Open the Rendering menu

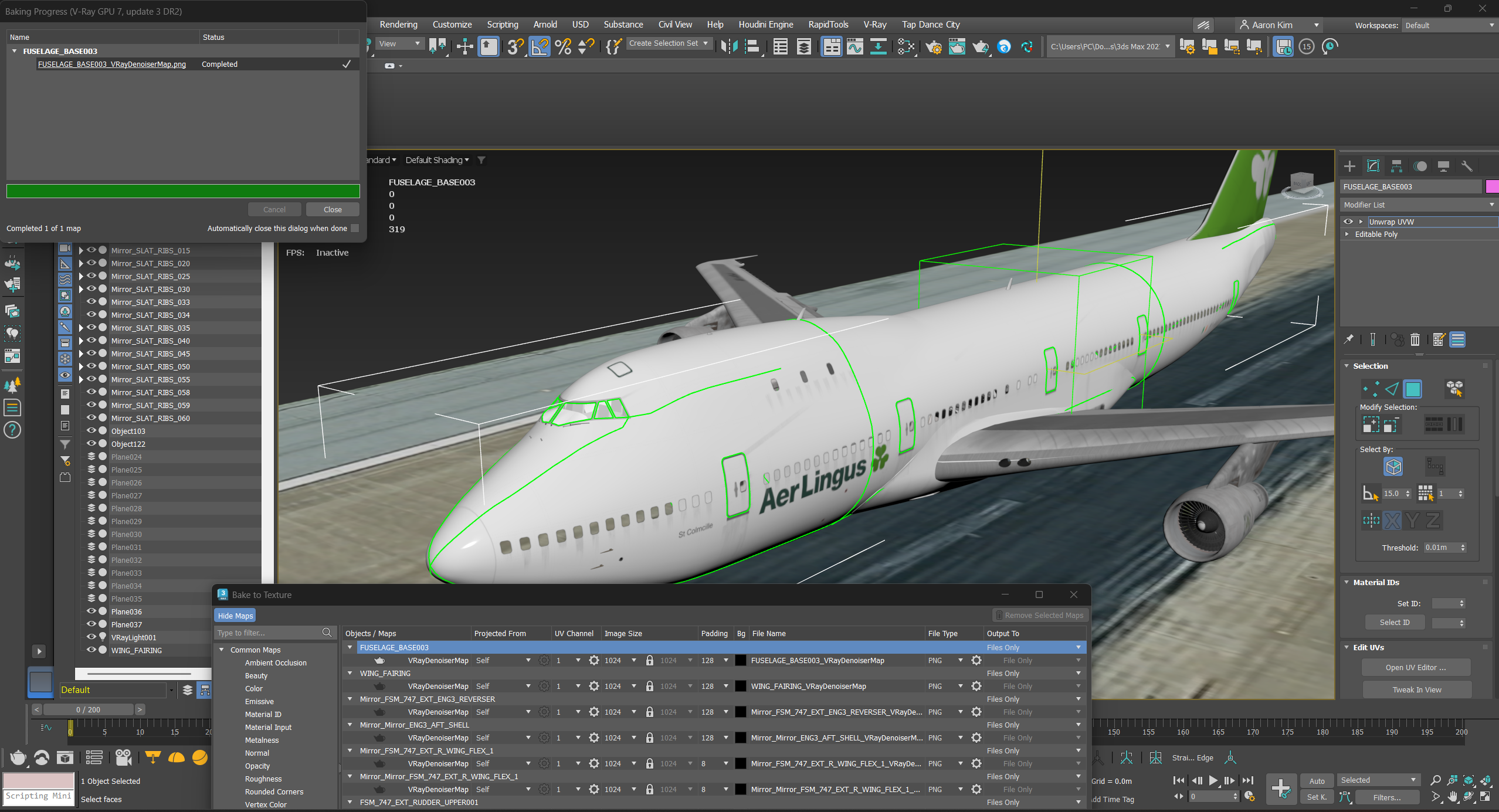pos(398,25)
